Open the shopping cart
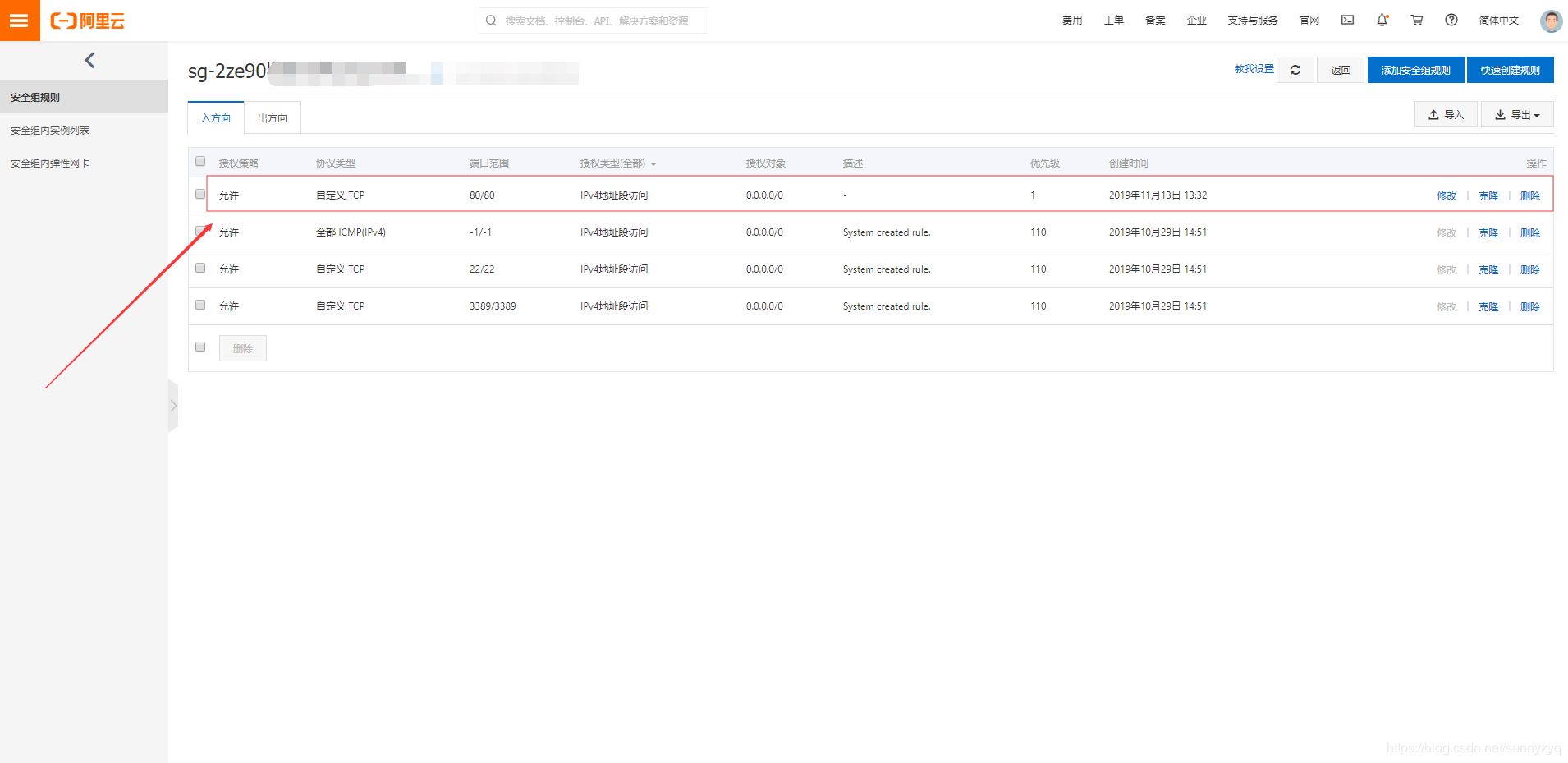The width and height of the screenshot is (1568, 763). 1417,21
